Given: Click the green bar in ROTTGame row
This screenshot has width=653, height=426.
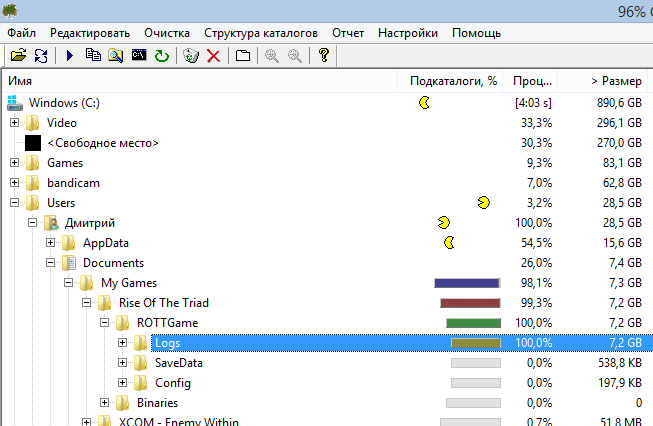Looking at the screenshot, I should (473, 323).
